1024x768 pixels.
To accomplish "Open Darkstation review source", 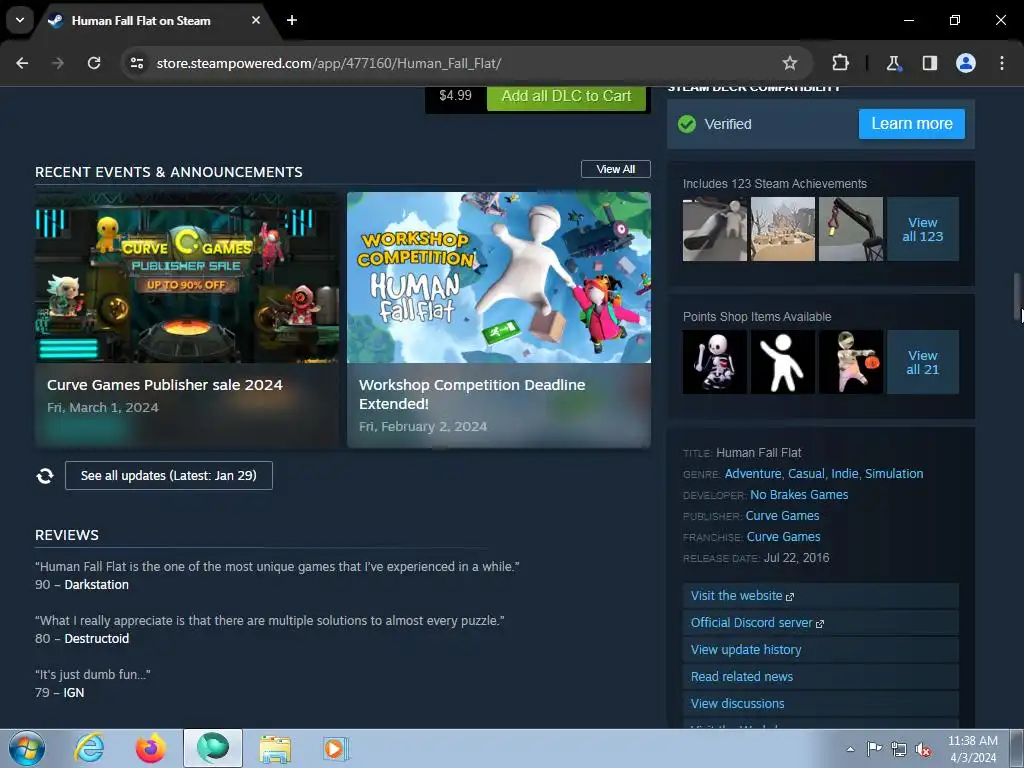I will tap(97, 584).
